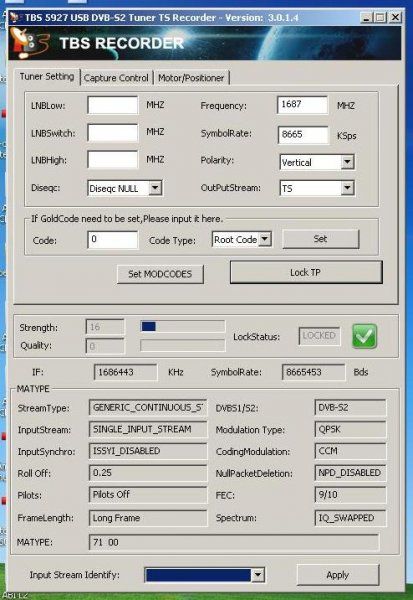Click the Apply button
413x600 pixels.
(338, 575)
